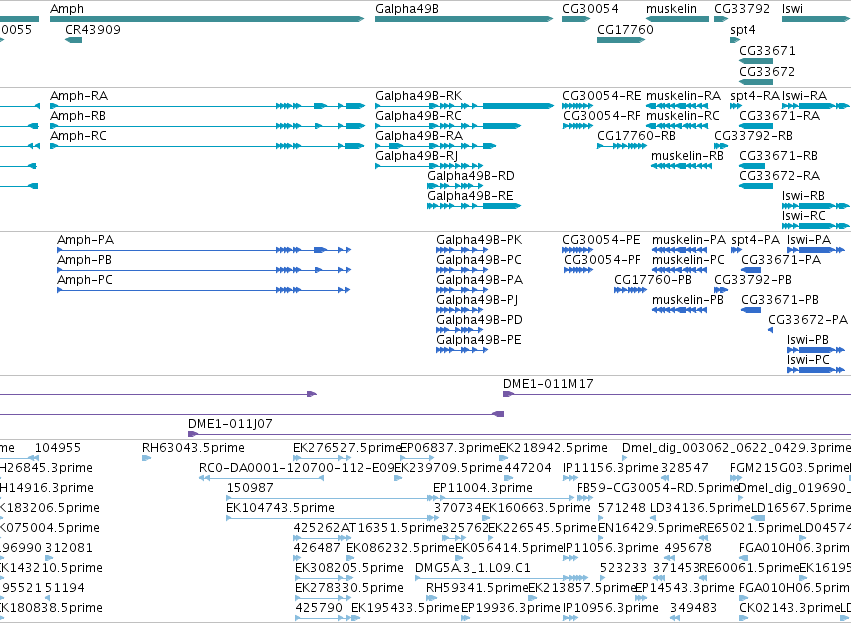Click the Galpha49B-RJ transcript label
Screen dimensions: 851x623
point(416,156)
